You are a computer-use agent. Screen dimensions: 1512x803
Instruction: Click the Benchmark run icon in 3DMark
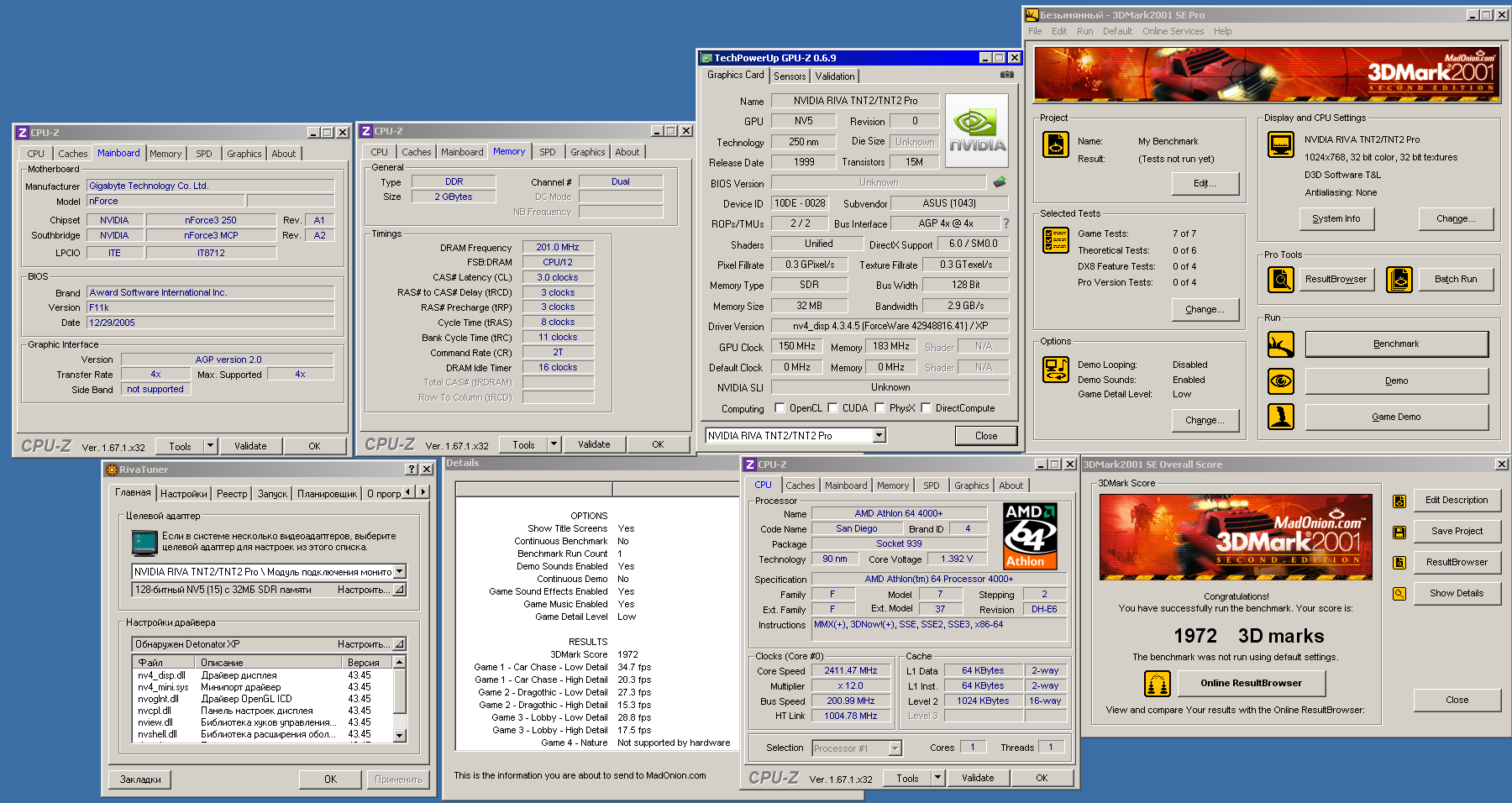click(x=1280, y=344)
